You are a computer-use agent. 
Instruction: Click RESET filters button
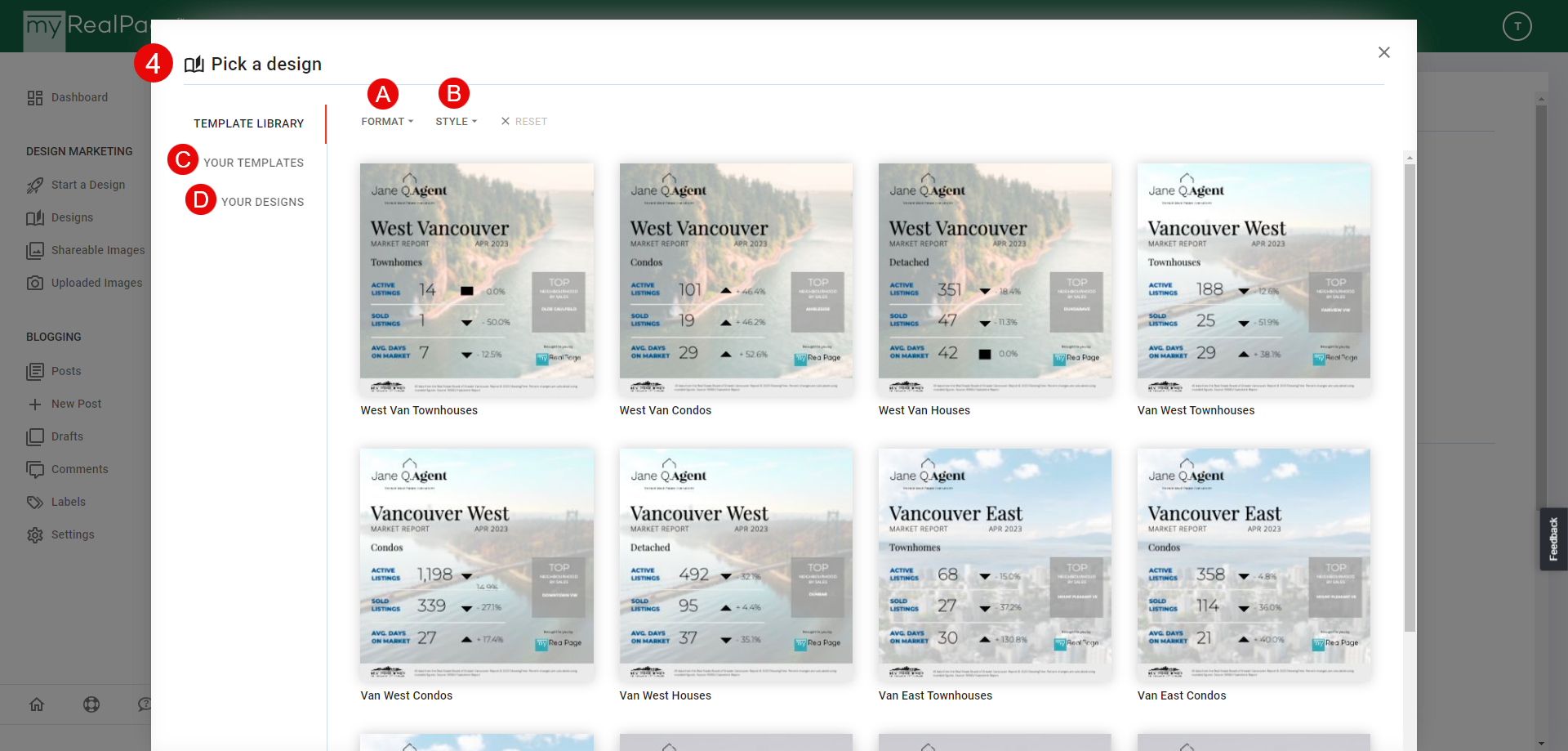523,122
